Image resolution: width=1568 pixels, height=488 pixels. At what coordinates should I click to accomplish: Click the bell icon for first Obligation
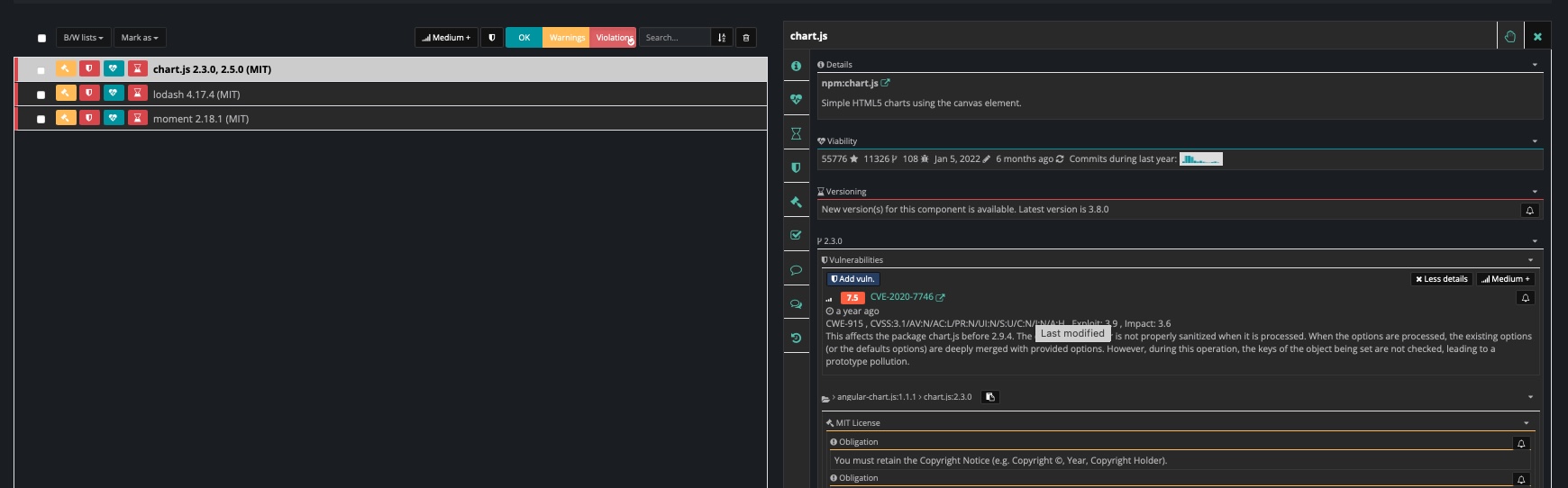point(1521,444)
